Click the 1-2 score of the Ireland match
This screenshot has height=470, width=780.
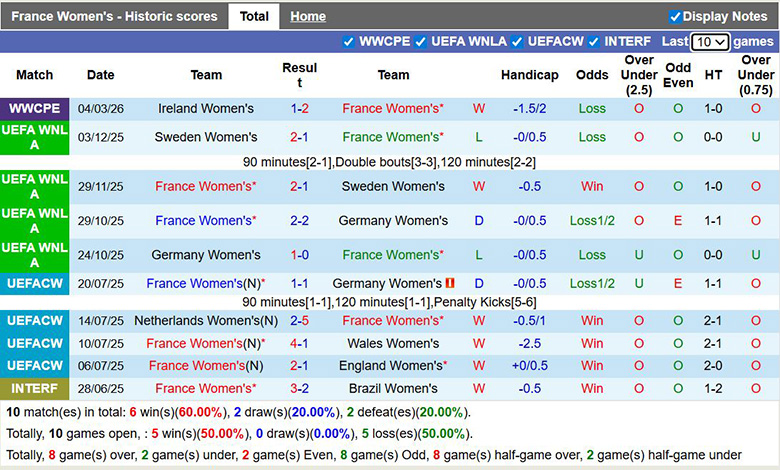299,108
